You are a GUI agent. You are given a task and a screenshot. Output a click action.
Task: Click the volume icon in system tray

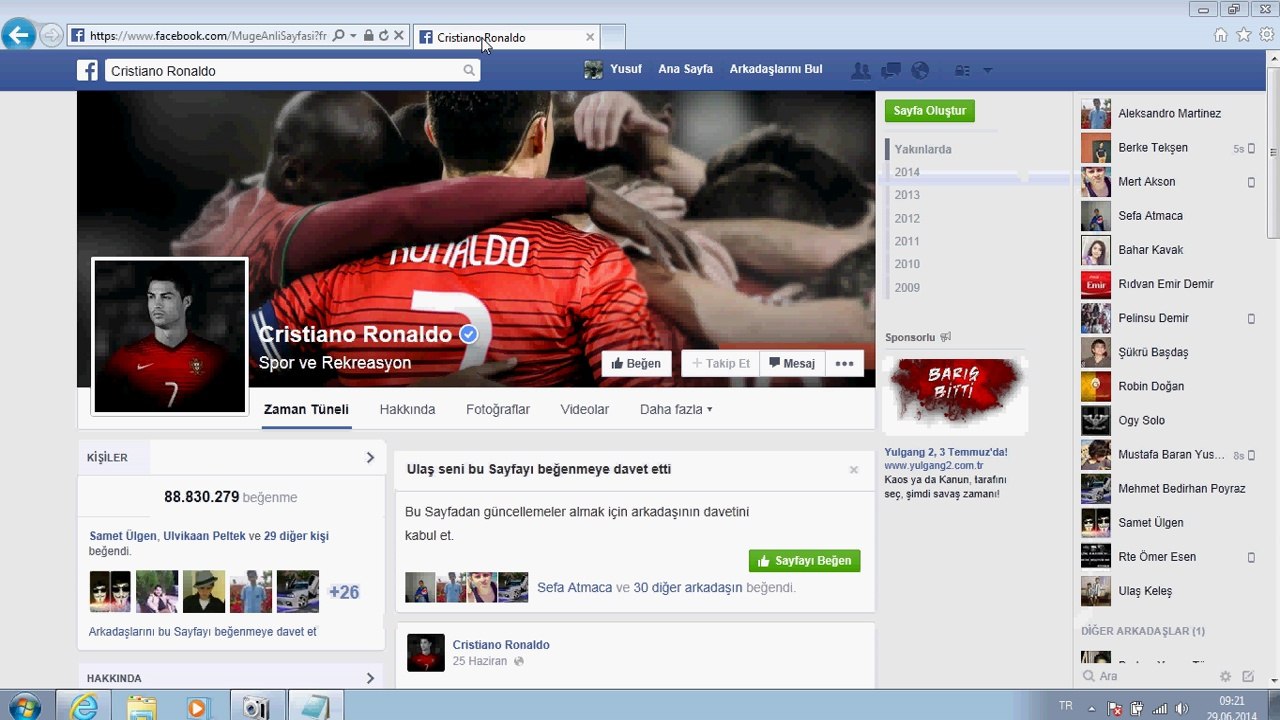(x=1182, y=708)
